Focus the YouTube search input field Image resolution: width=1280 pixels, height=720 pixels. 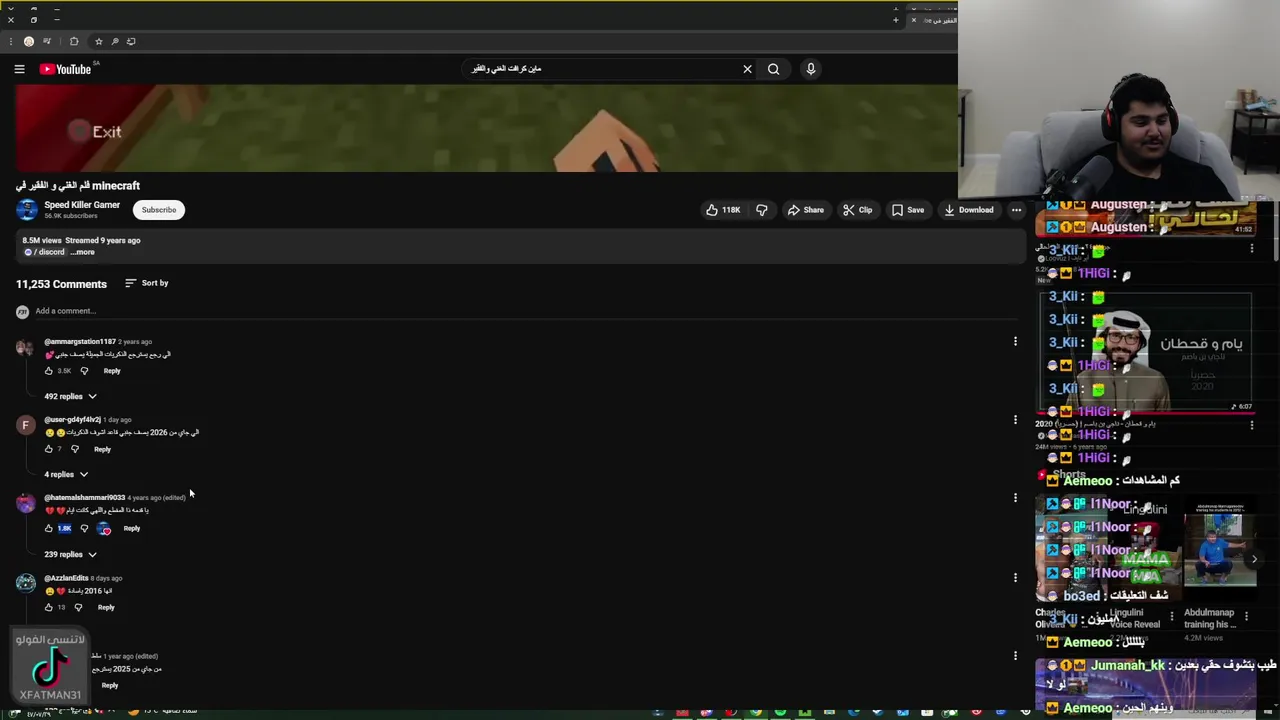point(600,69)
